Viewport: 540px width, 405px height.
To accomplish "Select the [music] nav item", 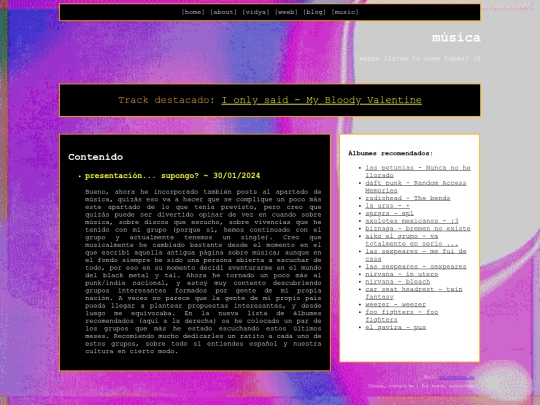I will pos(345,12).
